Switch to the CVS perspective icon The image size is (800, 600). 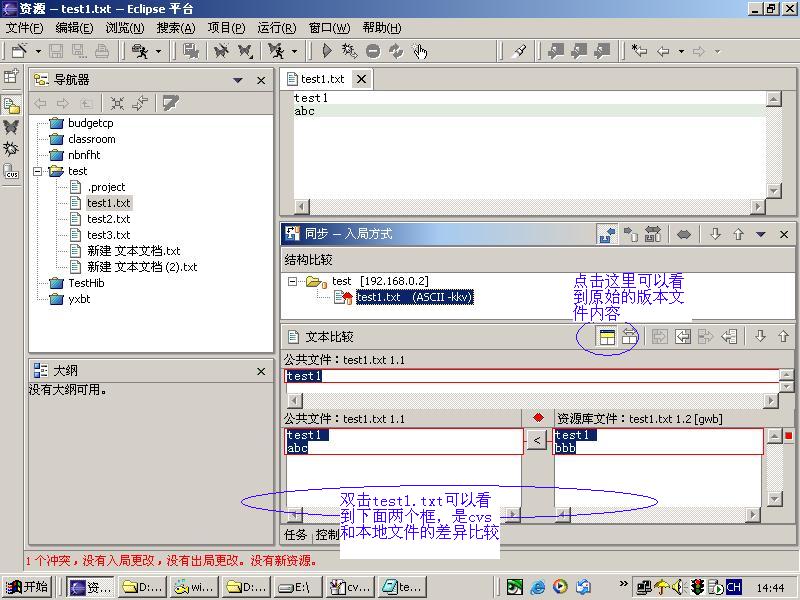click(11, 171)
